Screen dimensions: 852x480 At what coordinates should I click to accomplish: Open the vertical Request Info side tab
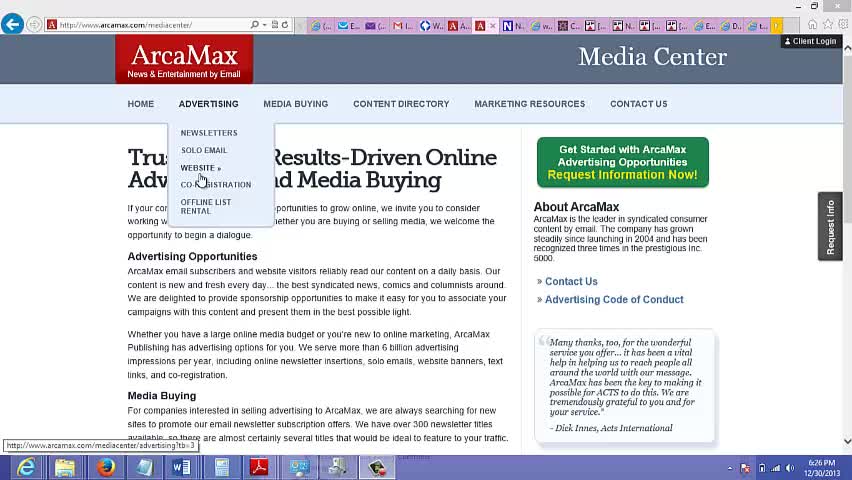pyautogui.click(x=830, y=227)
